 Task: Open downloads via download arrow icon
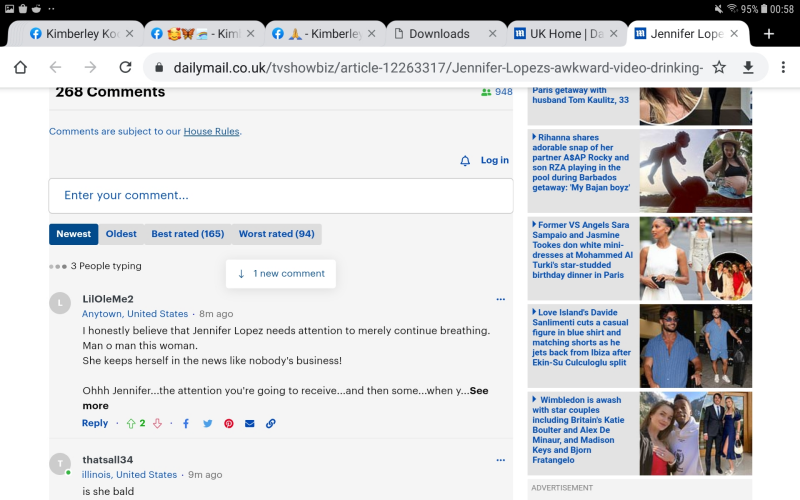point(748,67)
